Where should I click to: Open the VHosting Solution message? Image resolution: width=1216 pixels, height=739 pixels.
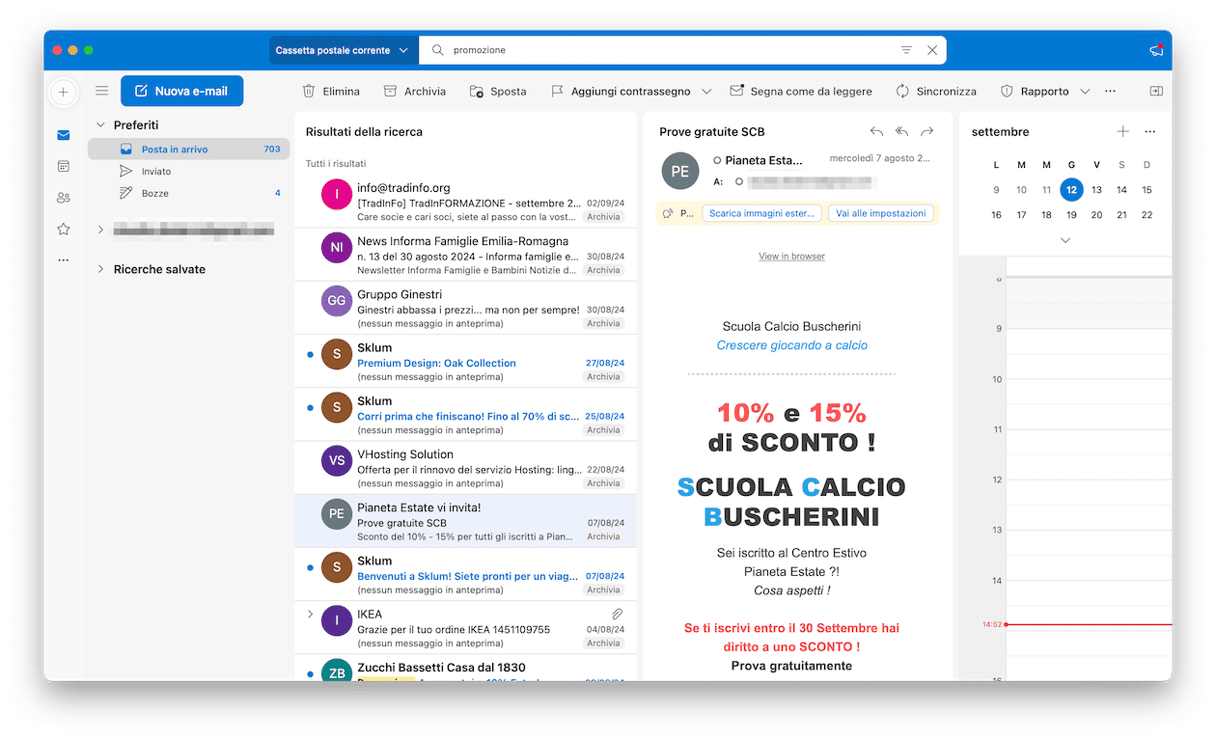(466, 468)
